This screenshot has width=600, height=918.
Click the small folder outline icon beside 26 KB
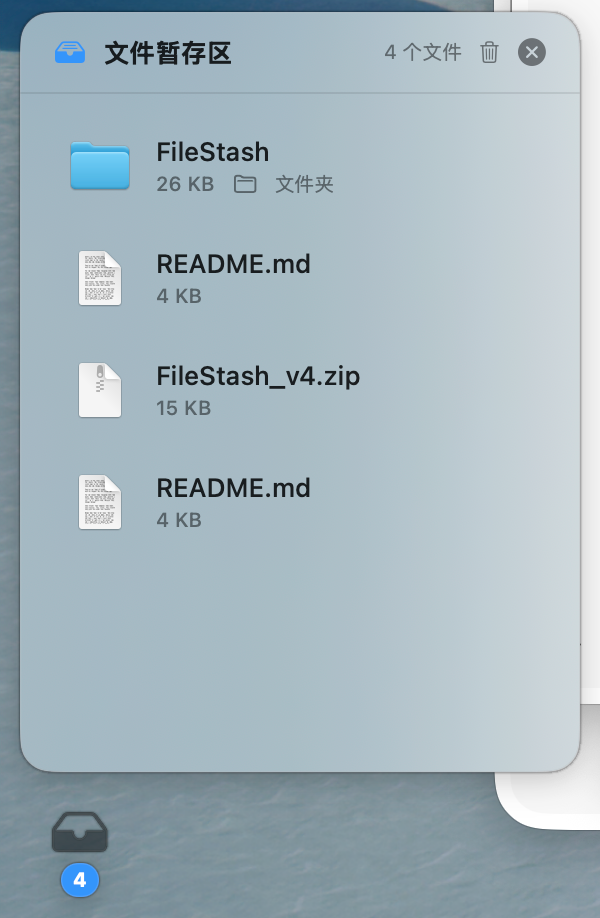245,184
